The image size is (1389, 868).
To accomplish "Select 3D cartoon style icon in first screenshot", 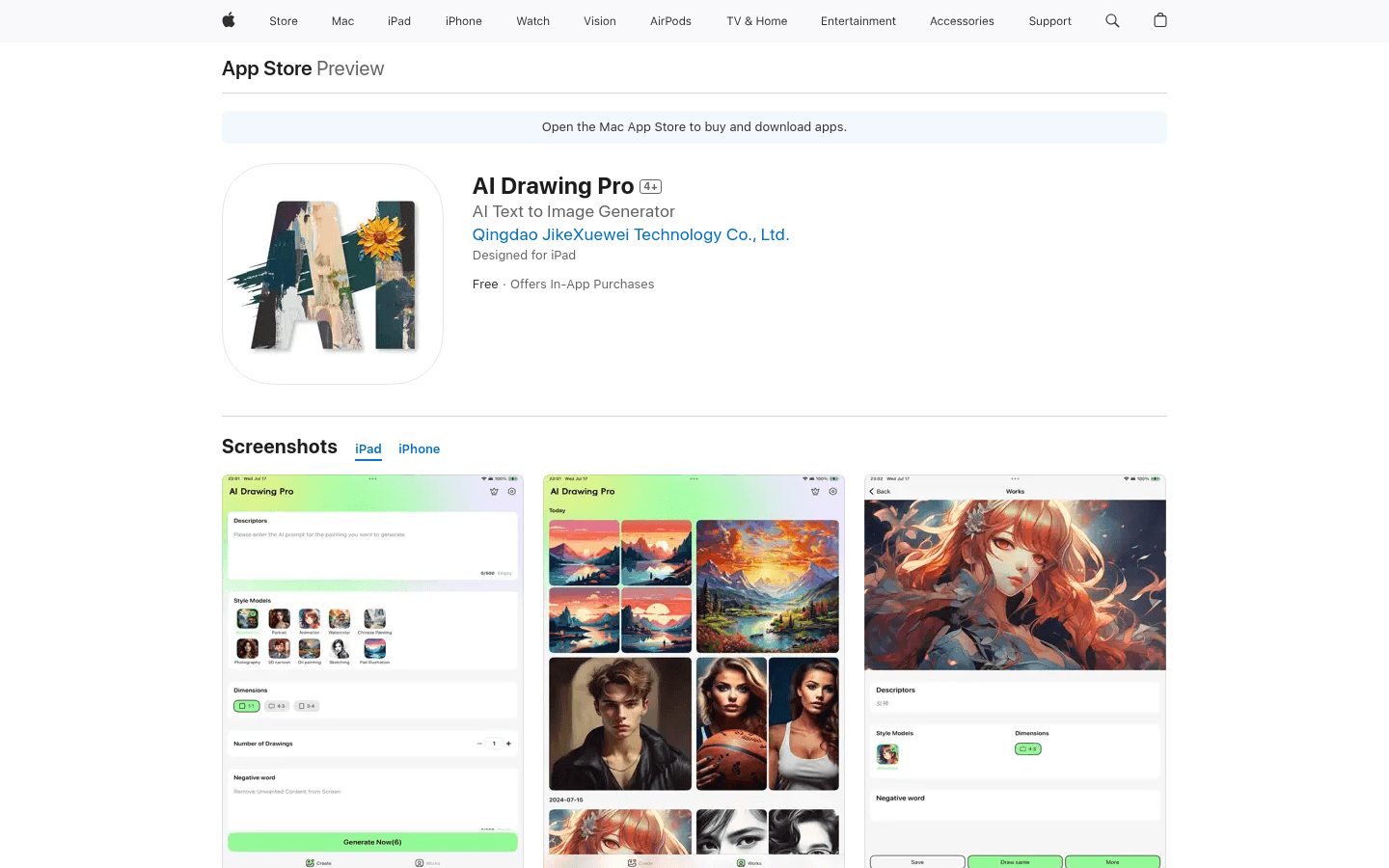I will click(279, 649).
